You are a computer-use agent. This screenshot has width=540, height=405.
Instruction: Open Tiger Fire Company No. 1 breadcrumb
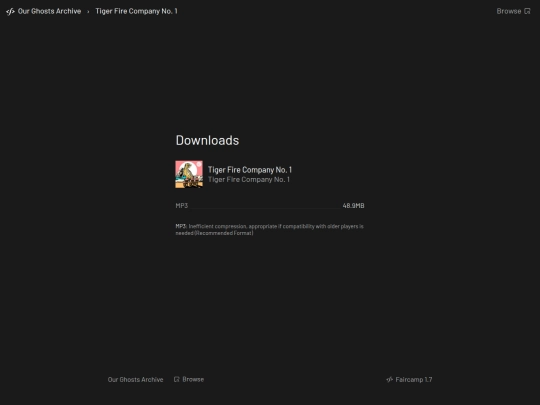pyautogui.click(x=136, y=11)
